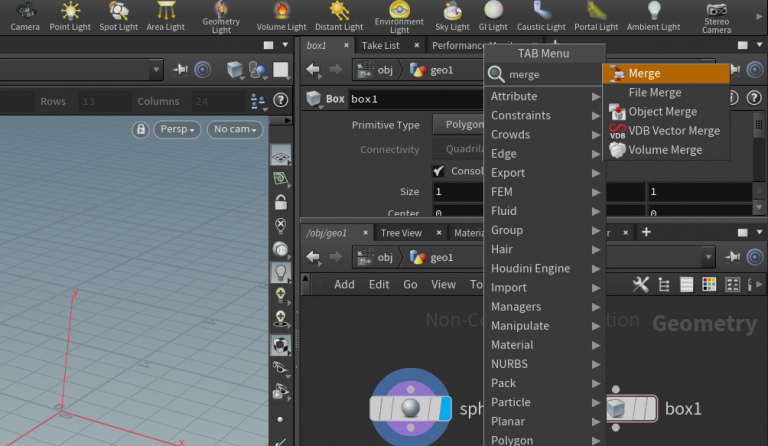Add a Geometry Light from the shelf
This screenshot has height=446, width=768.
[x=221, y=18]
